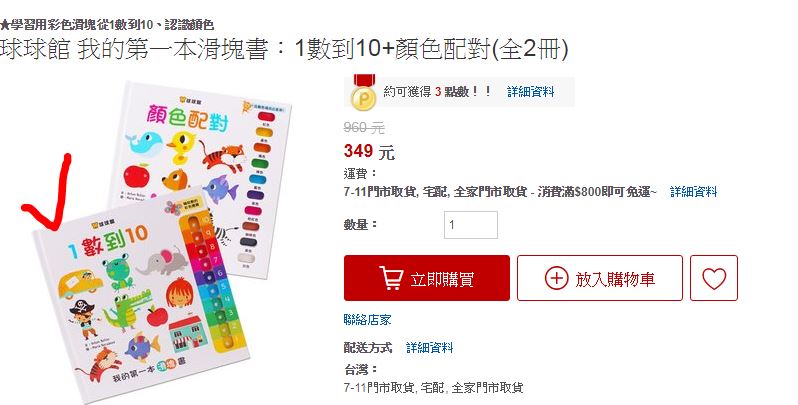
Task: Open 詳細資料 link beside shipping fee
Action: [x=693, y=192]
